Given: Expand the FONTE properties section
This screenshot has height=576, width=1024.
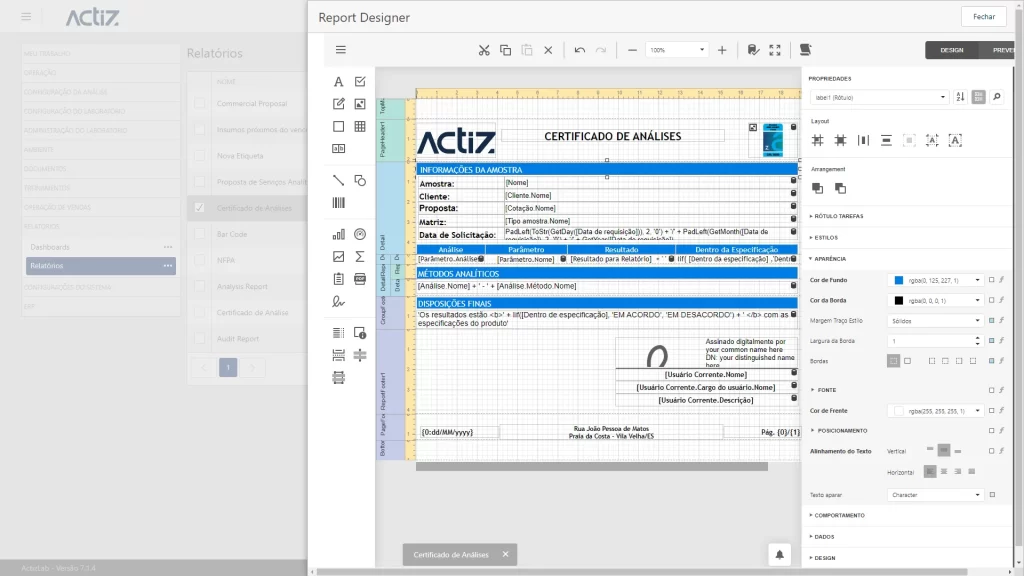Looking at the screenshot, I should click(x=826, y=390).
